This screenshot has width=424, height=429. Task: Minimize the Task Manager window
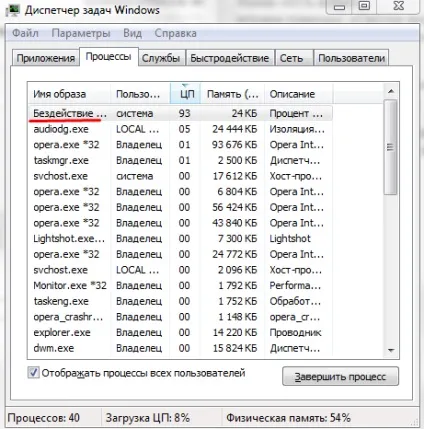pos(339,6)
